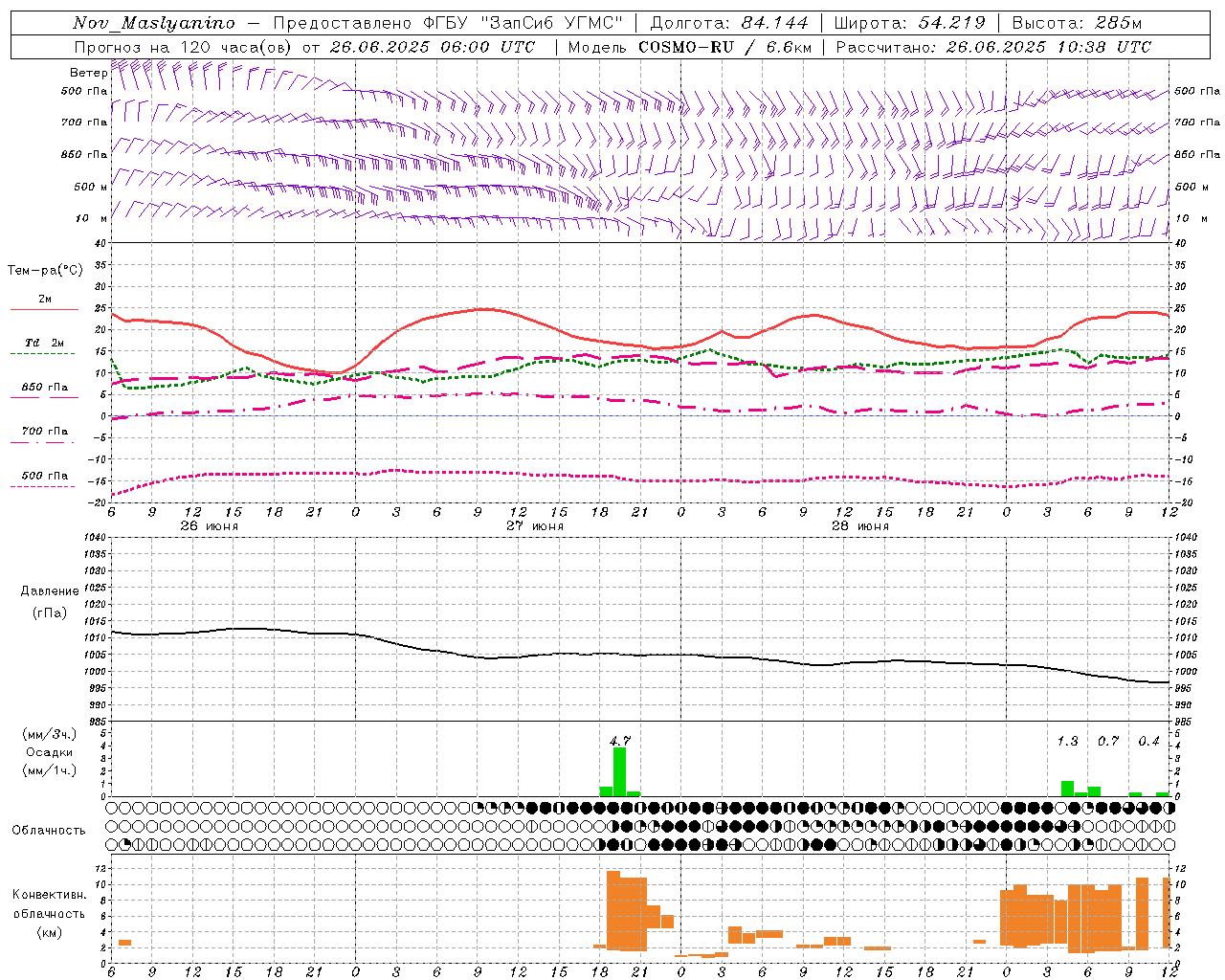Click the 28 июня date label
This screenshot has width=1225, height=980.
(x=859, y=526)
